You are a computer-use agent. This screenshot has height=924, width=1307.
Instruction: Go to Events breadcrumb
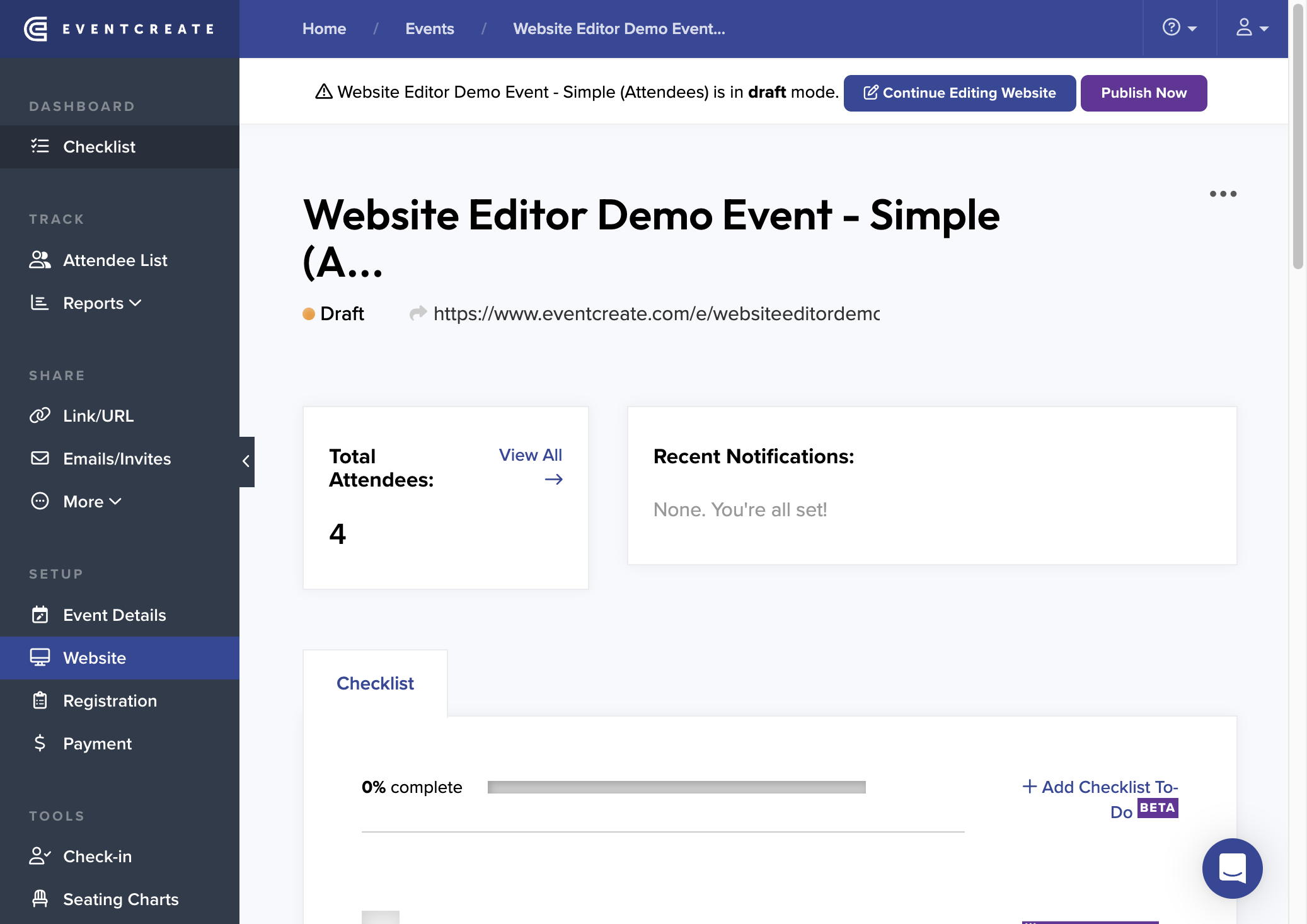click(430, 29)
